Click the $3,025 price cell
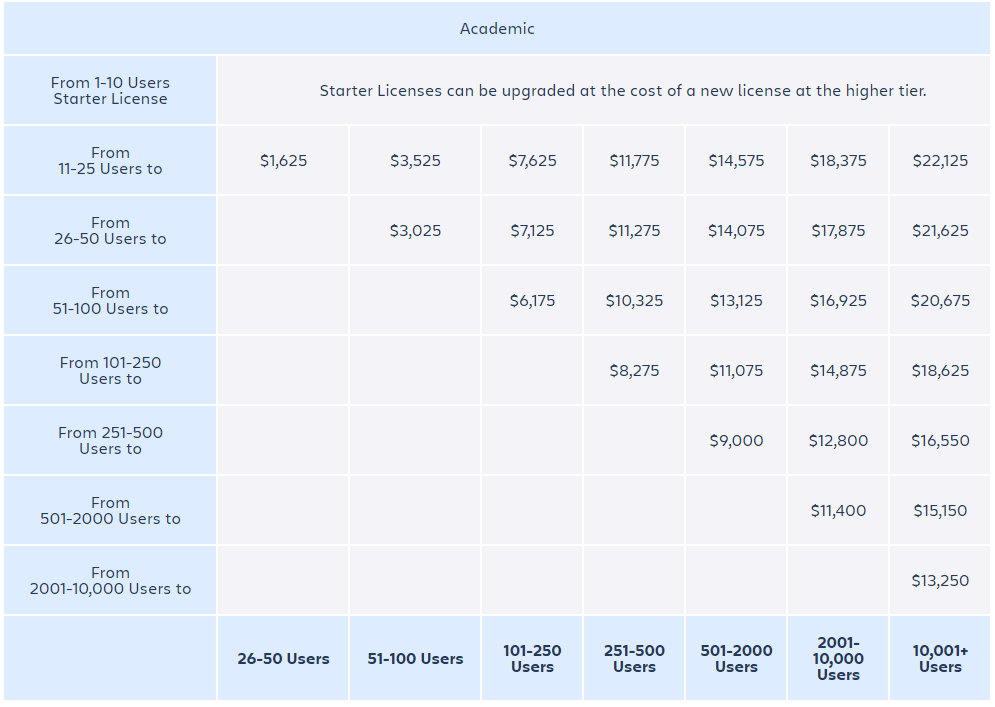The width and height of the screenshot is (995, 707). coord(415,231)
